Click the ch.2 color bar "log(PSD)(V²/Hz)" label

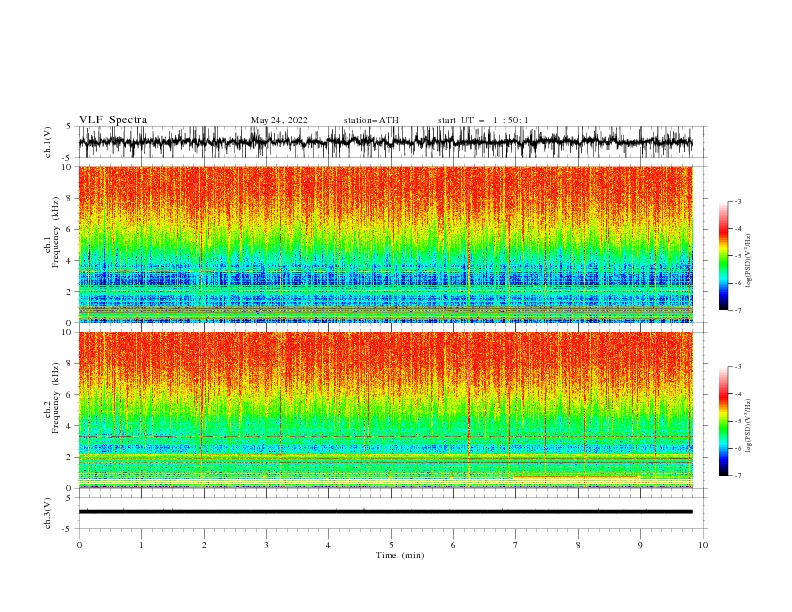point(749,426)
